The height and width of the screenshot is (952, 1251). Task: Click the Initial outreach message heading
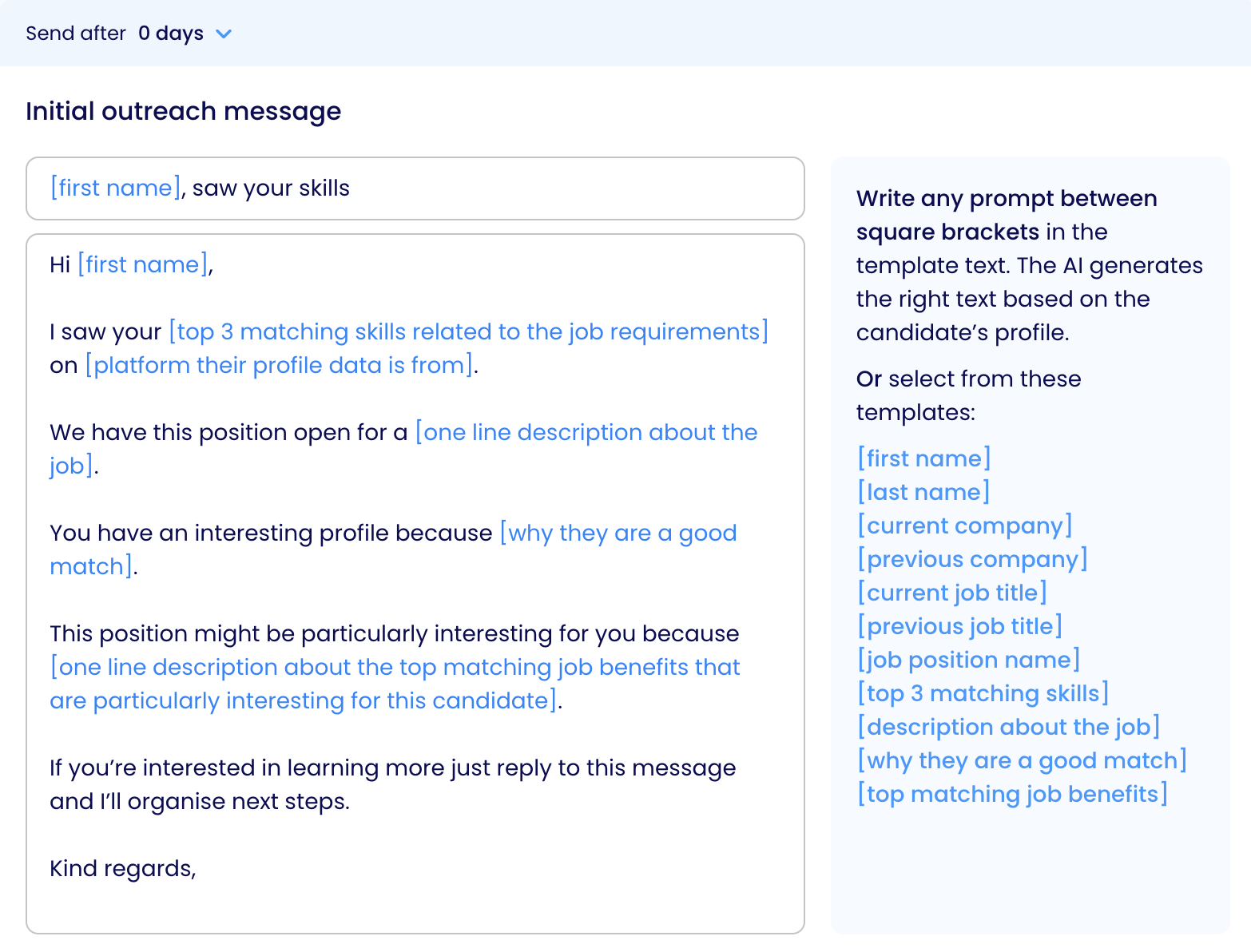[x=183, y=111]
